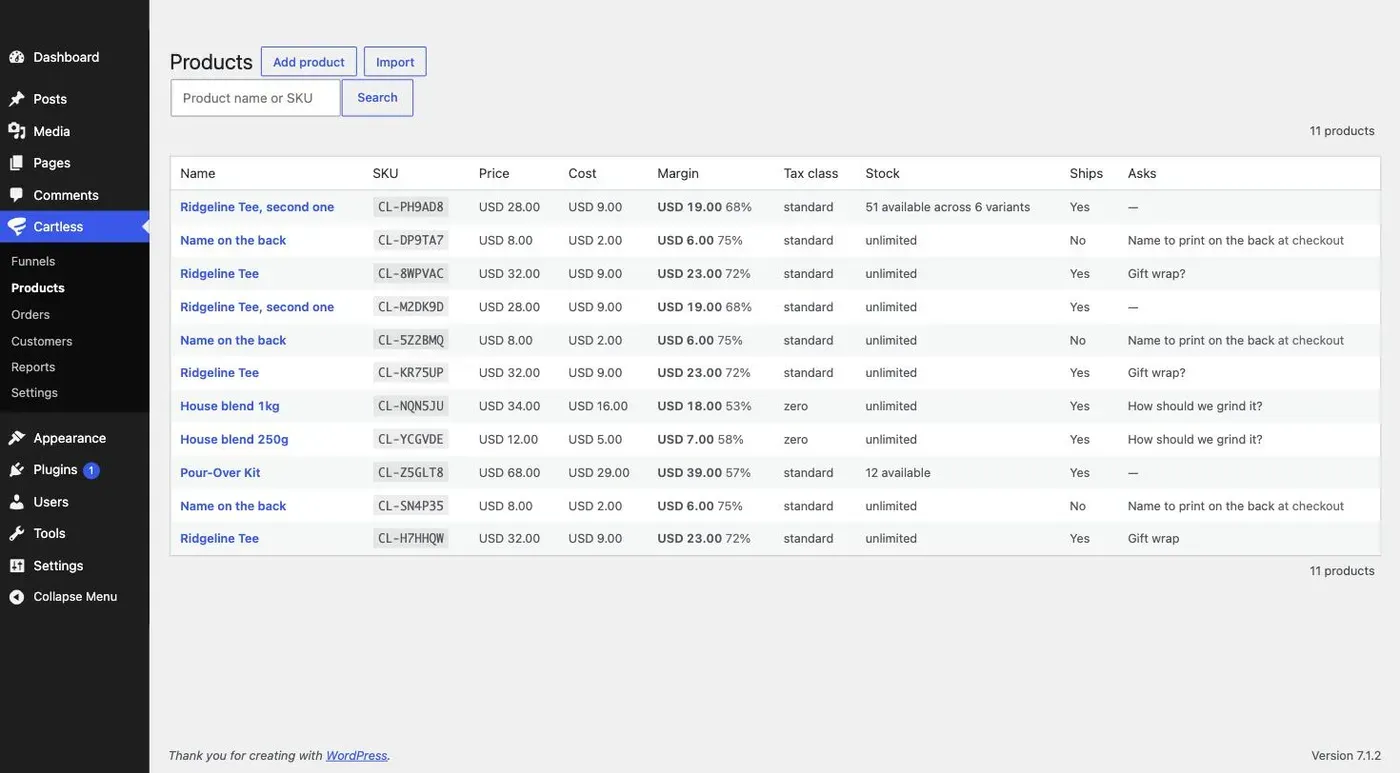Screen dimensions: 1400x773
Task: Click the SKU code CL-M2DK9D
Action: pos(411,307)
